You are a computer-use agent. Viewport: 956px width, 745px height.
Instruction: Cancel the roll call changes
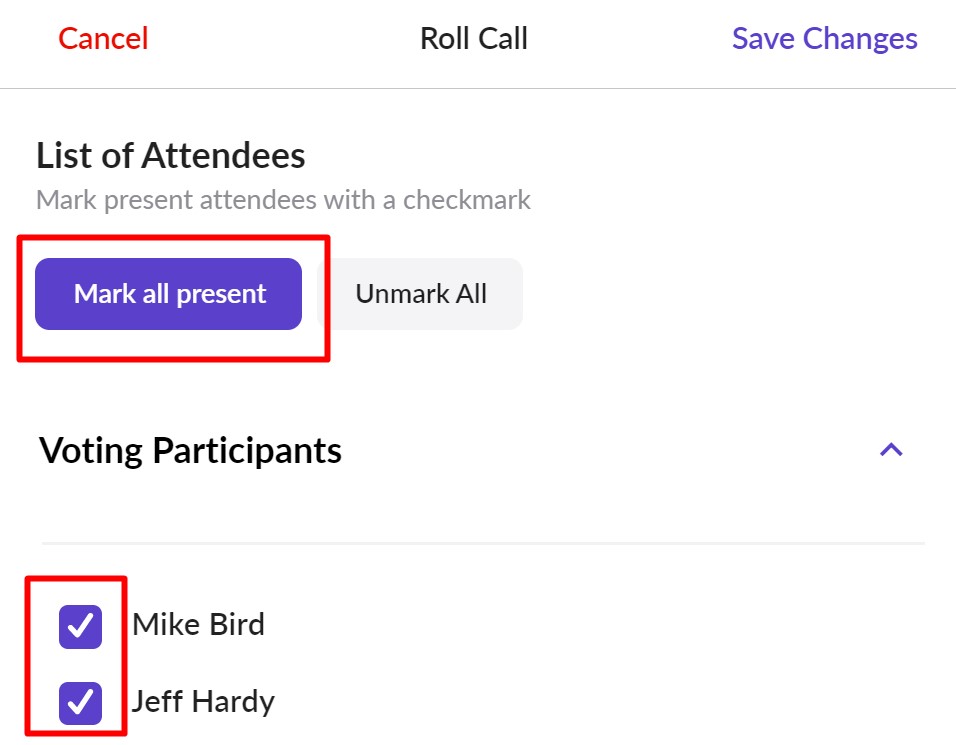tap(103, 39)
